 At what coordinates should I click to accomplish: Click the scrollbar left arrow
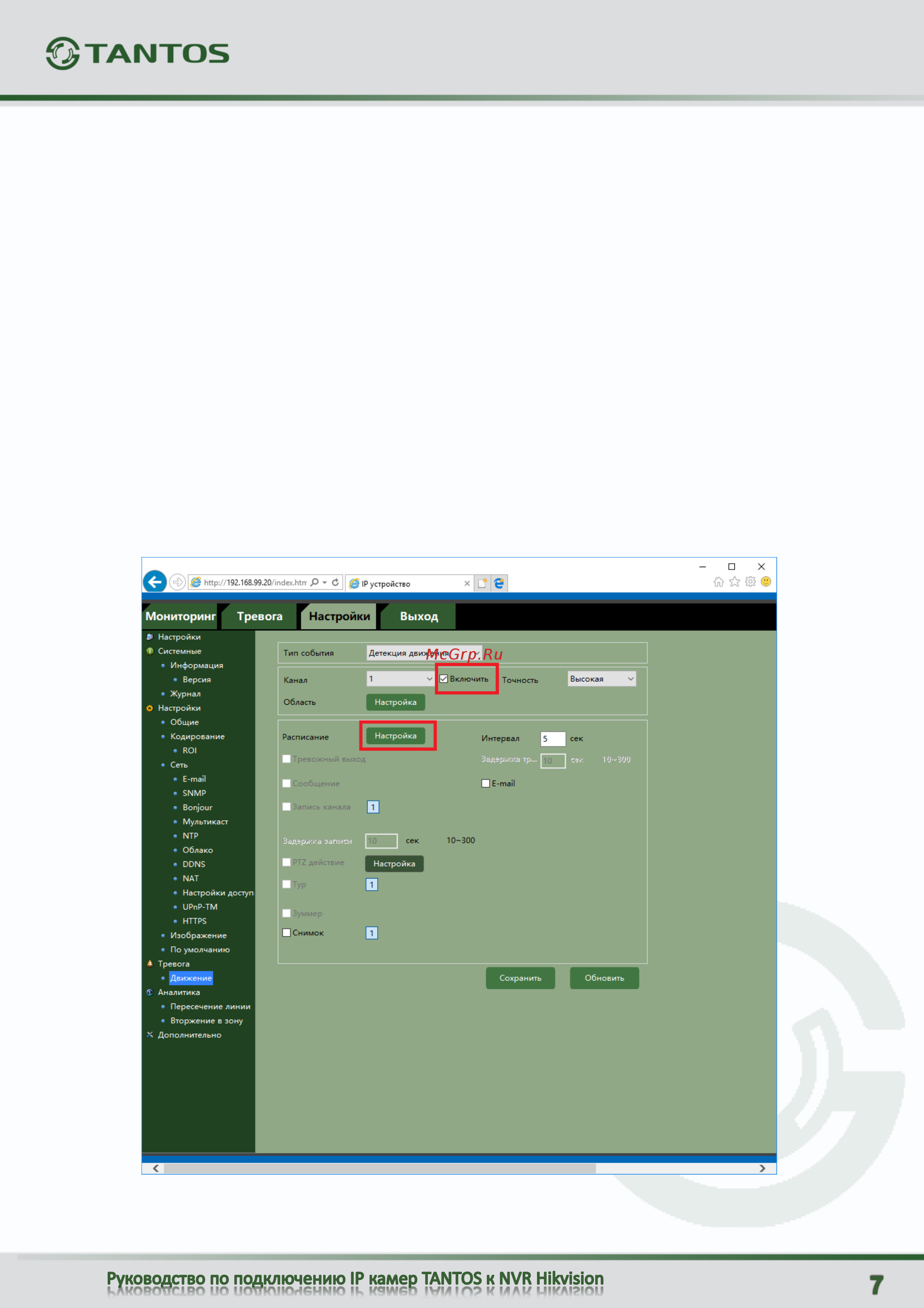point(155,1168)
